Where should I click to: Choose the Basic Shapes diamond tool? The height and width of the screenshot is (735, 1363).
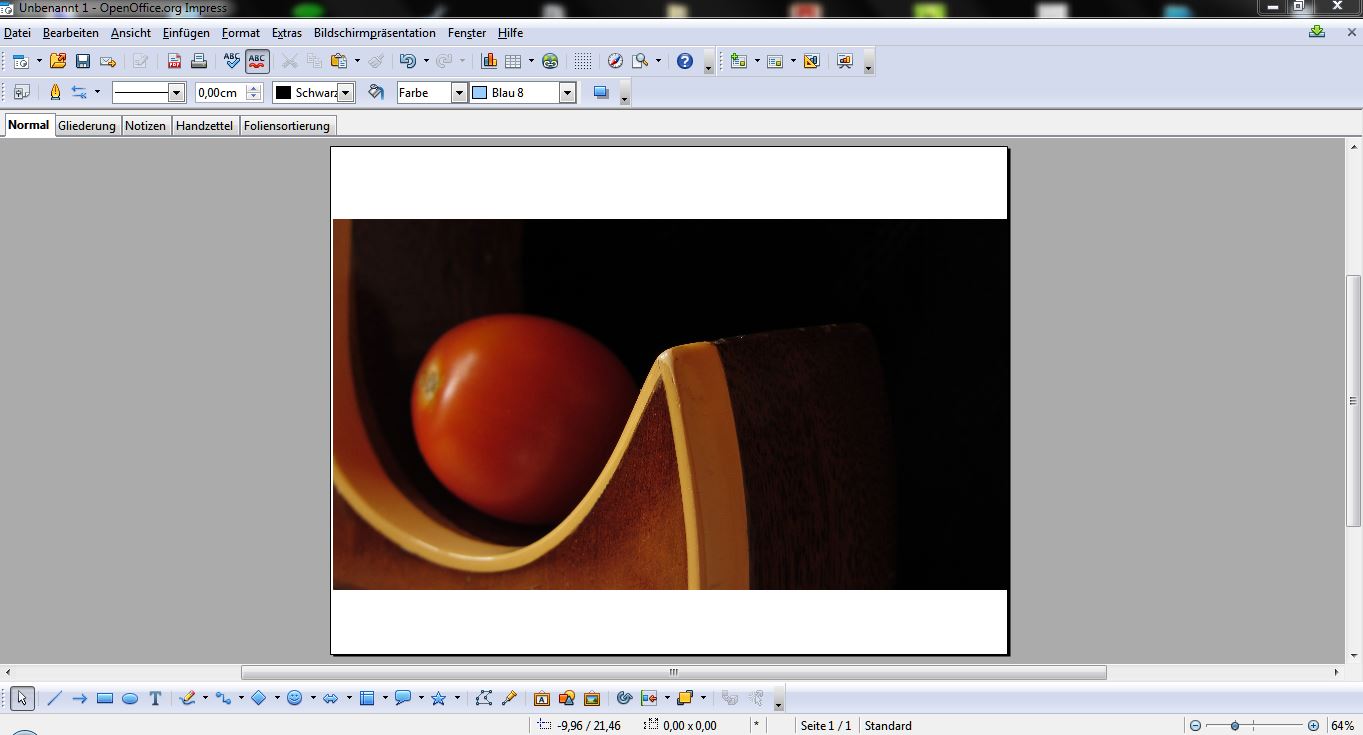point(258,698)
